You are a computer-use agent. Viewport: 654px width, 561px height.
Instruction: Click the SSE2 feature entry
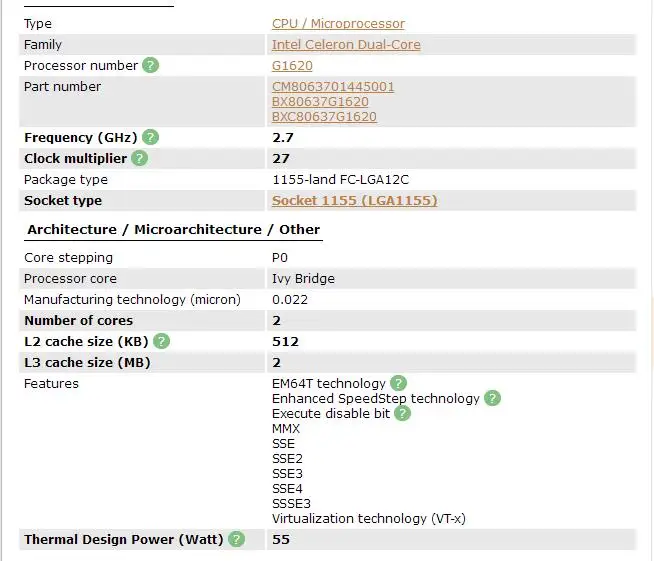[x=287, y=458]
